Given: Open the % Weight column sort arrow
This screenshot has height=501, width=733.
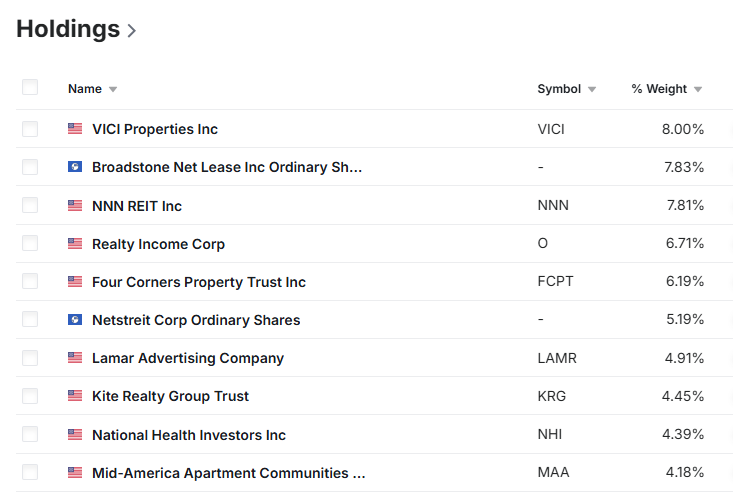Looking at the screenshot, I should click(x=698, y=89).
